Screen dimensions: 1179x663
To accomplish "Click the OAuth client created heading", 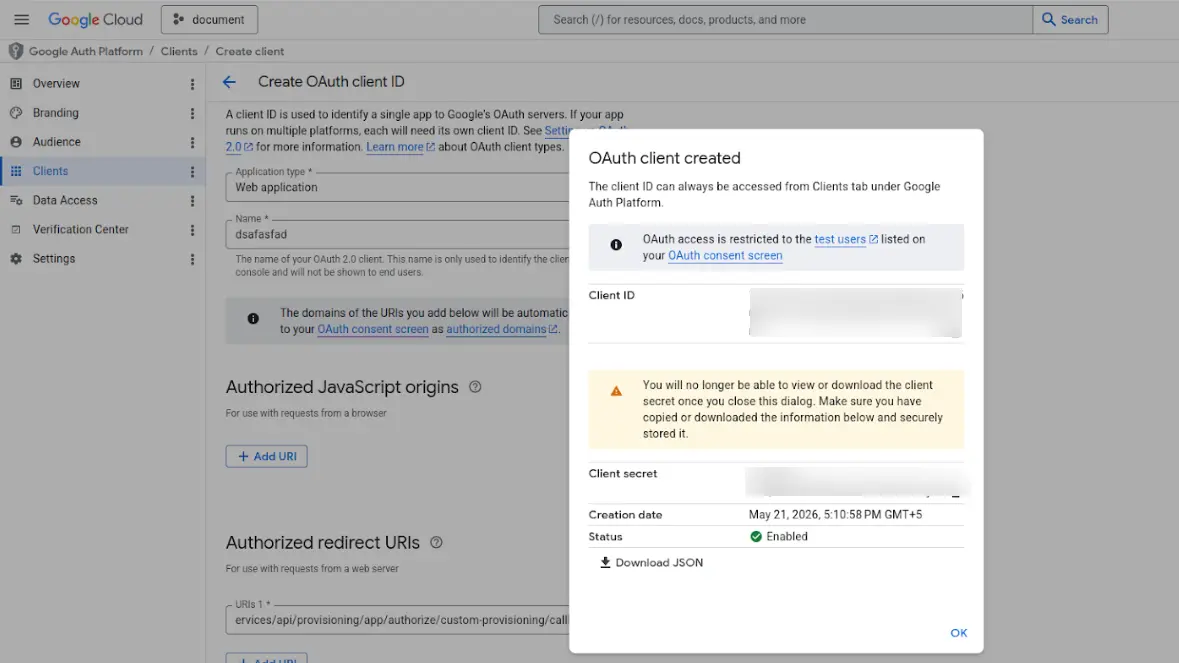I will tap(665, 158).
